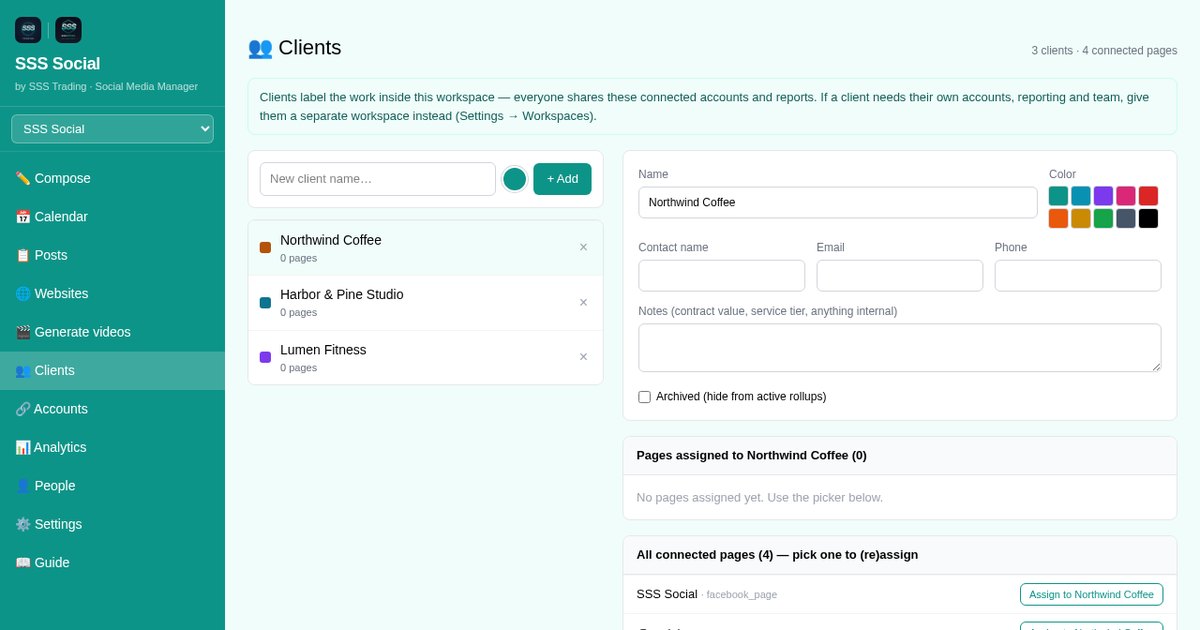The image size is (1200, 630).
Task: Click the Name field containing Northwind Coffee
Action: [x=838, y=202]
